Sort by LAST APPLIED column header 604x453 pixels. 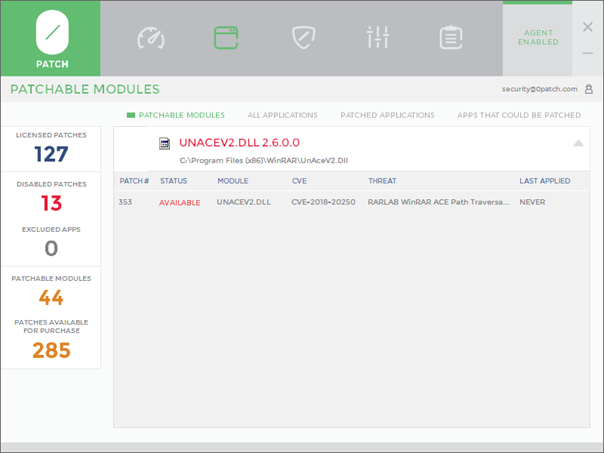545,181
